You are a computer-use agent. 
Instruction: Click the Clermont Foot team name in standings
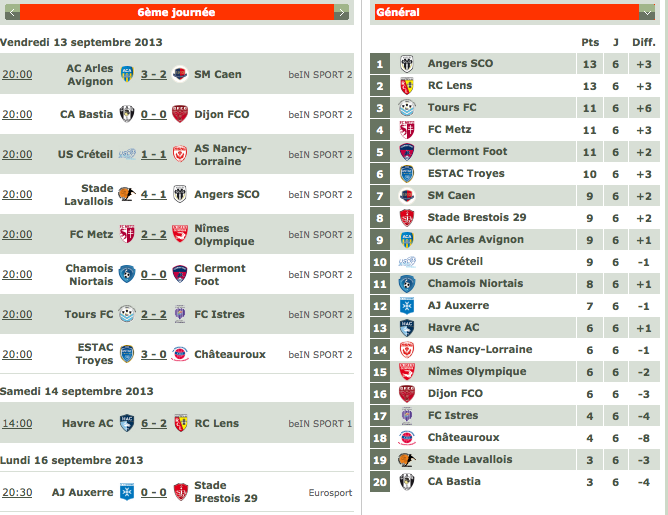pyautogui.click(x=467, y=152)
